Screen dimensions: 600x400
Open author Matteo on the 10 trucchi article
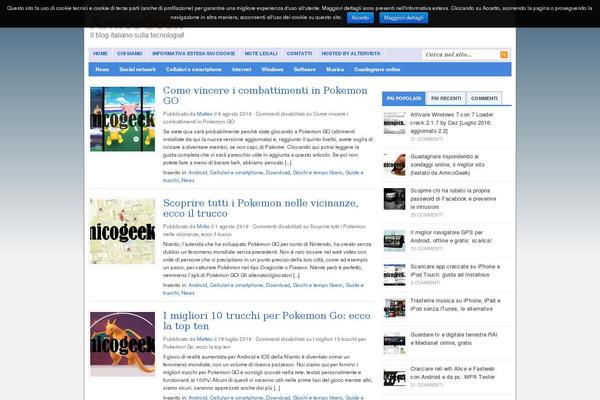204,339
